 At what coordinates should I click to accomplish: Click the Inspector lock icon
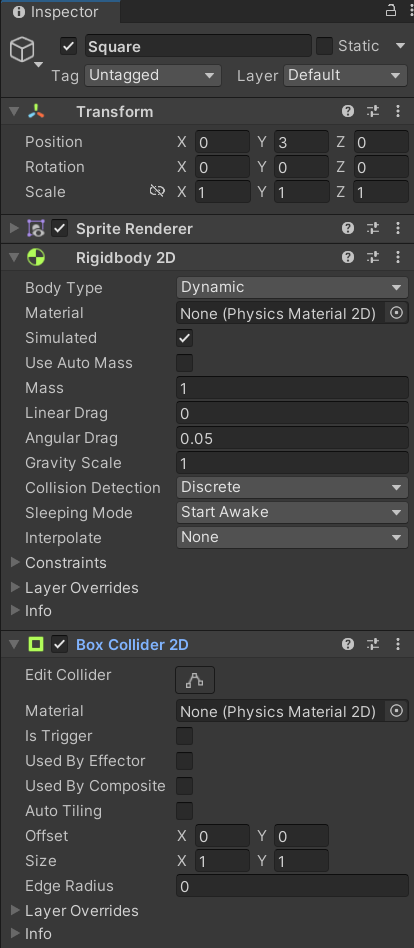[x=391, y=10]
